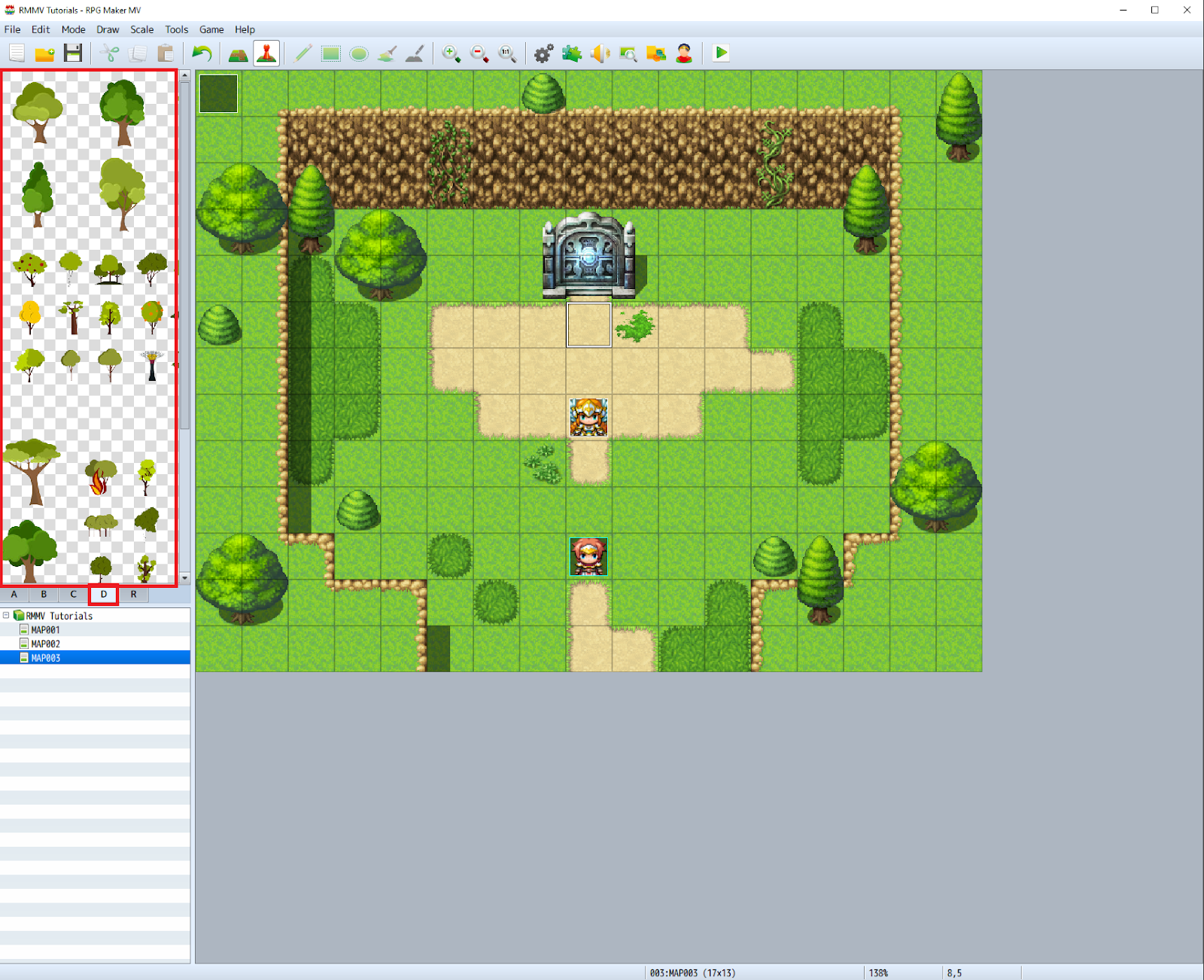The width and height of the screenshot is (1204, 980).
Task: Select MAP003 in the map tree
Action: [x=45, y=658]
